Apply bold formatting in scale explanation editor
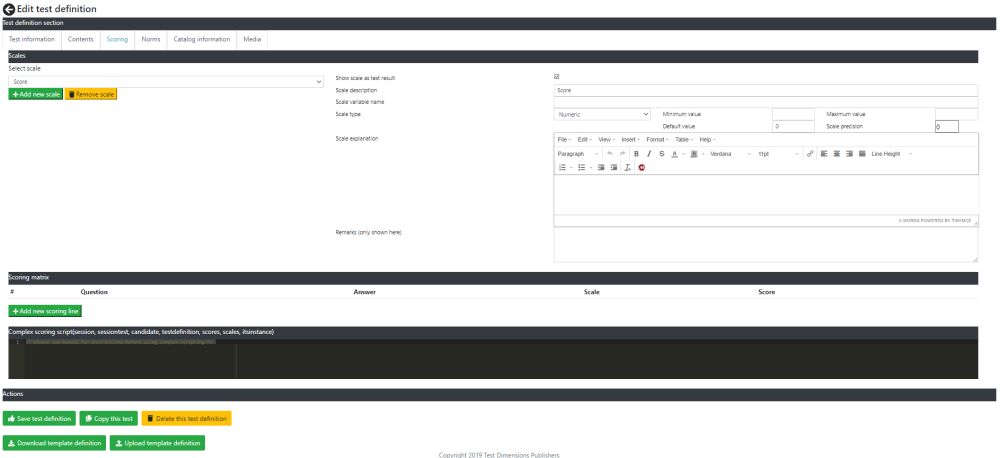 point(636,154)
